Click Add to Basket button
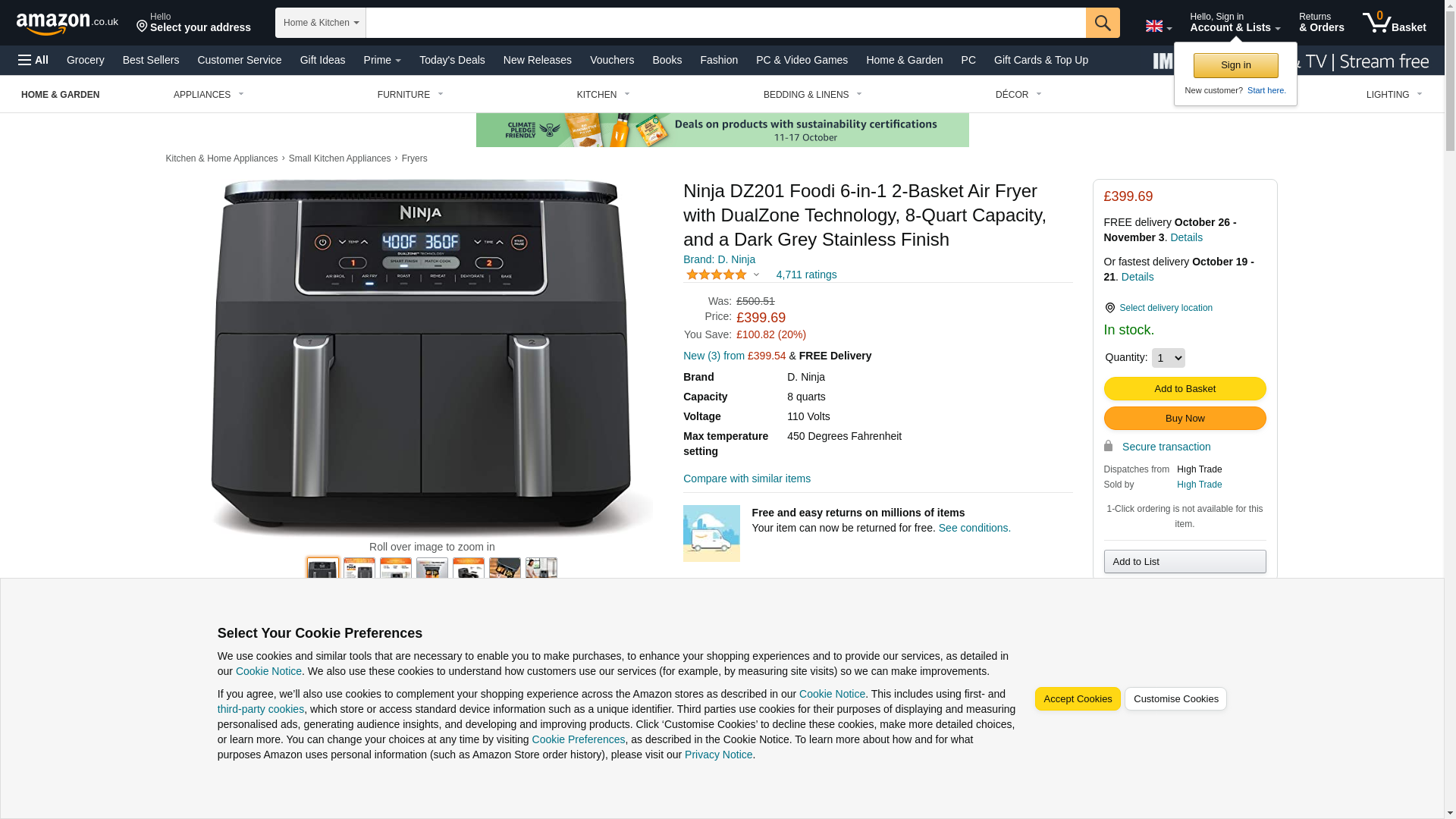 click(1185, 388)
